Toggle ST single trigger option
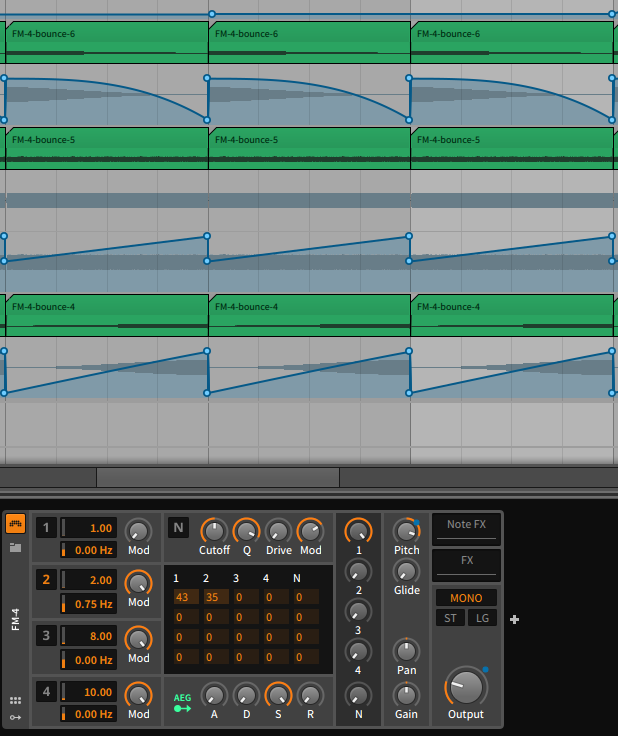Image resolution: width=618 pixels, height=736 pixels. click(450, 618)
